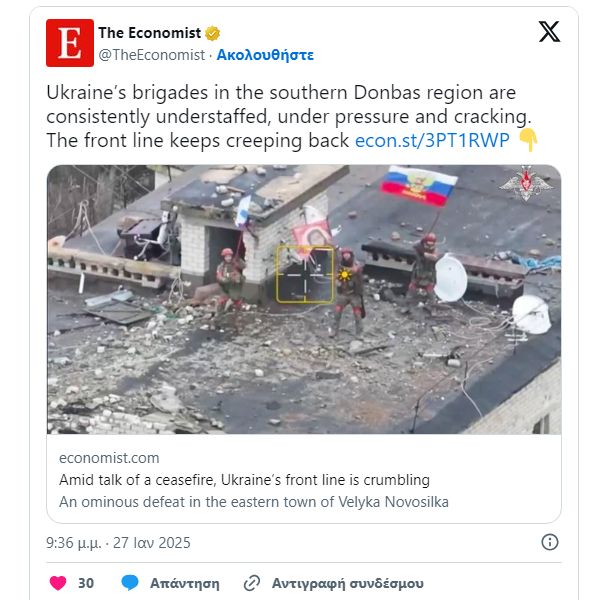Image resolution: width=606 pixels, height=600 pixels.
Task: Open the rooftop soldiers preview image
Action: pyautogui.click(x=304, y=299)
